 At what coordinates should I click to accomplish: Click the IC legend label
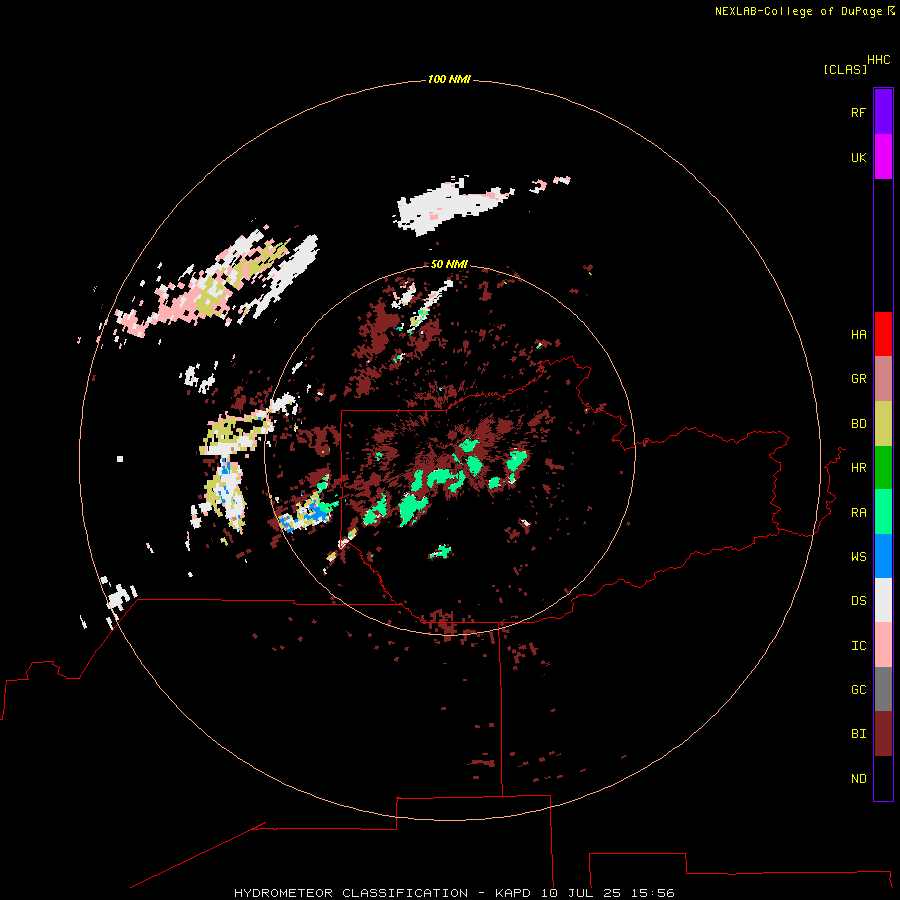tap(858, 646)
